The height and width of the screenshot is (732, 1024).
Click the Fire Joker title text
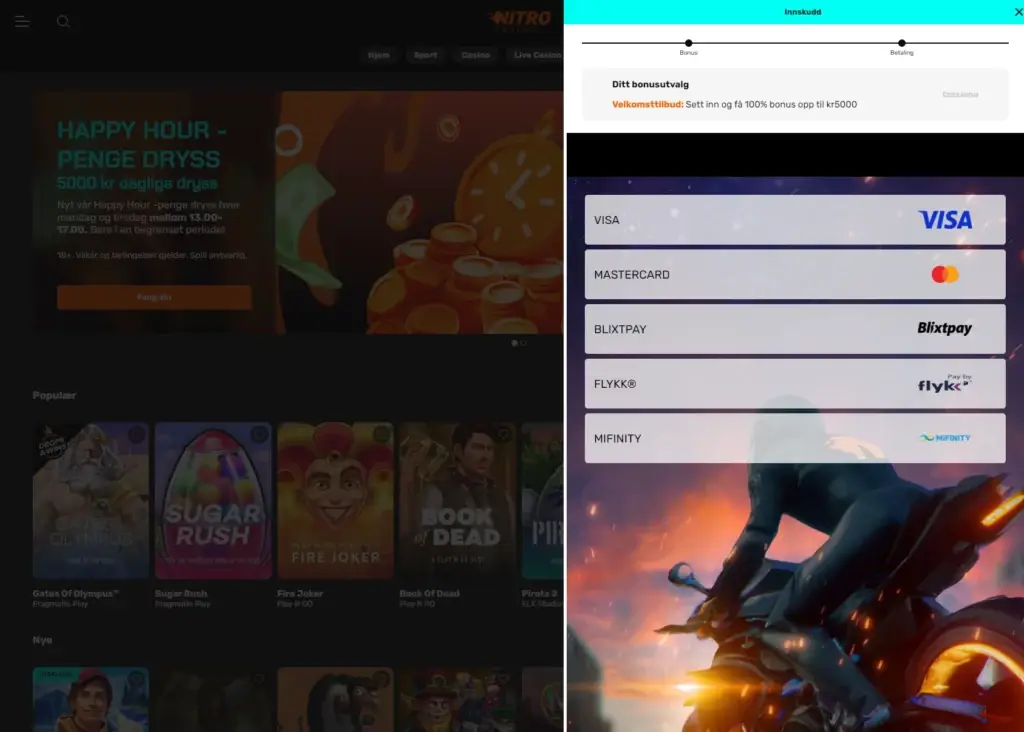point(300,594)
